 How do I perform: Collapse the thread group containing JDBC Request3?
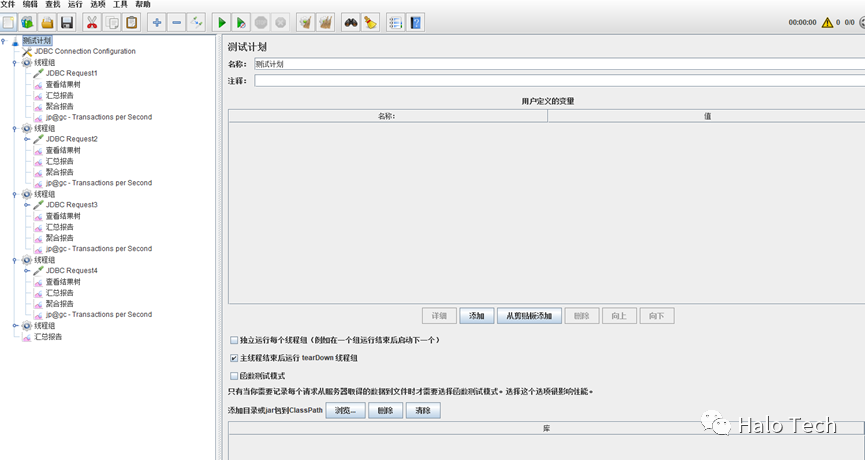pyautogui.click(x=15, y=194)
